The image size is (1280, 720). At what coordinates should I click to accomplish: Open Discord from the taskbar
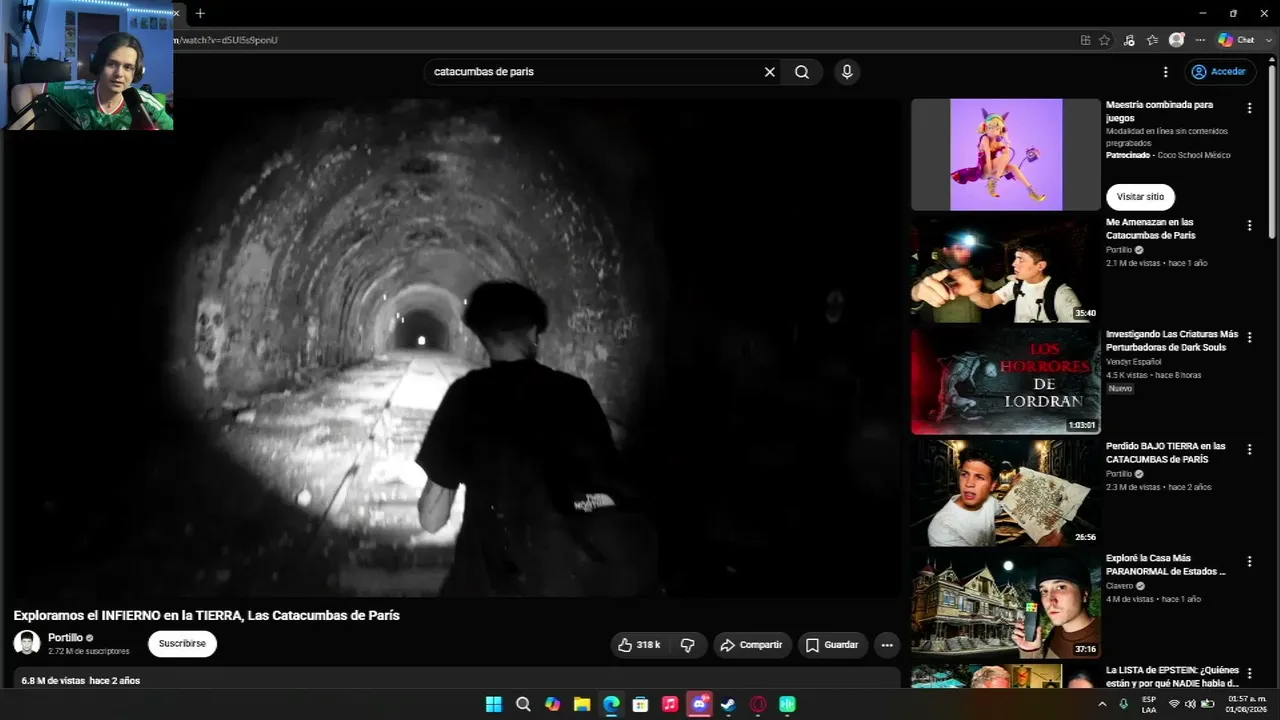[700, 704]
